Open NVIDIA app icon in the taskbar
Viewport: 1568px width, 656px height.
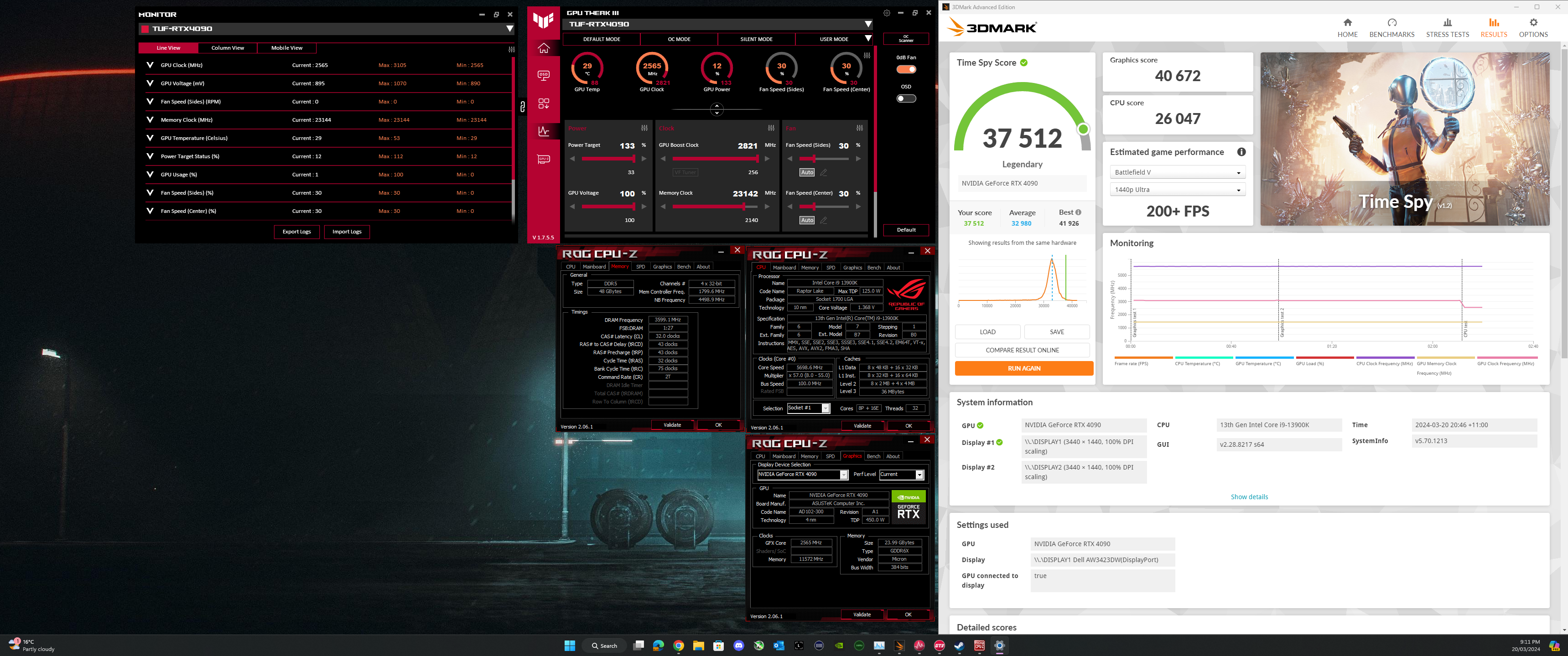tap(839, 646)
